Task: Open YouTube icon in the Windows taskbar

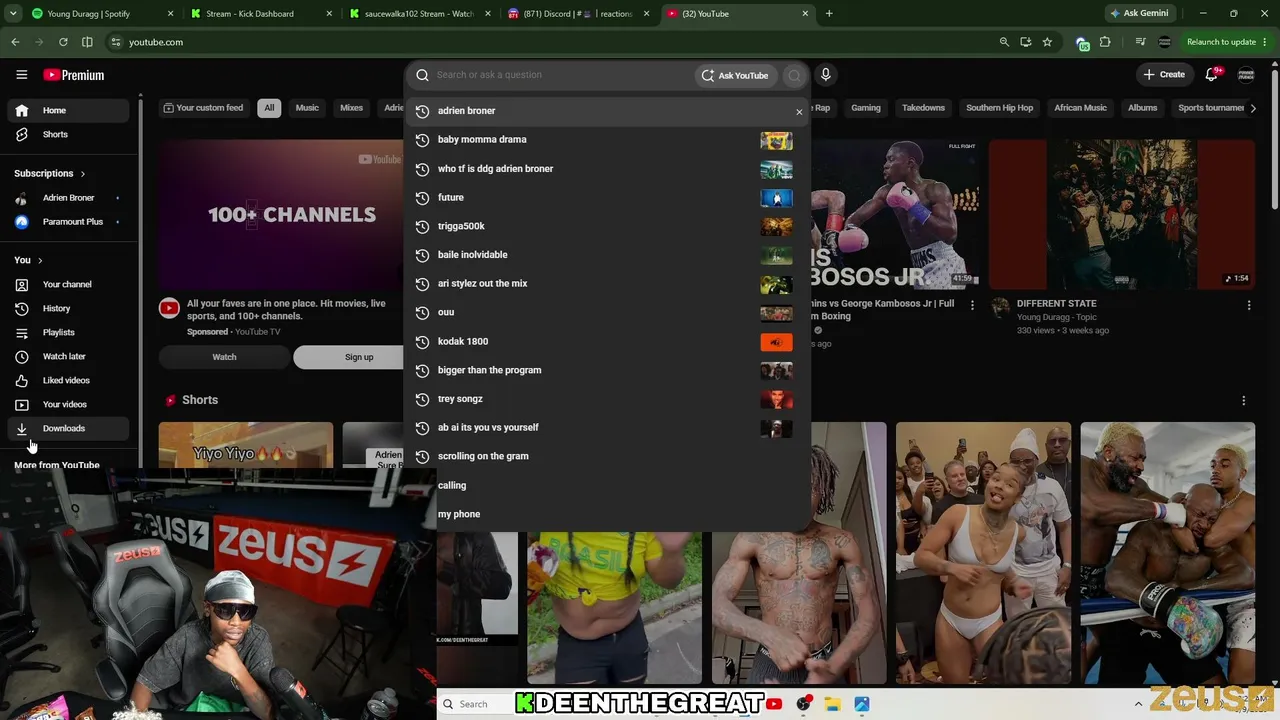Action: coord(774,704)
